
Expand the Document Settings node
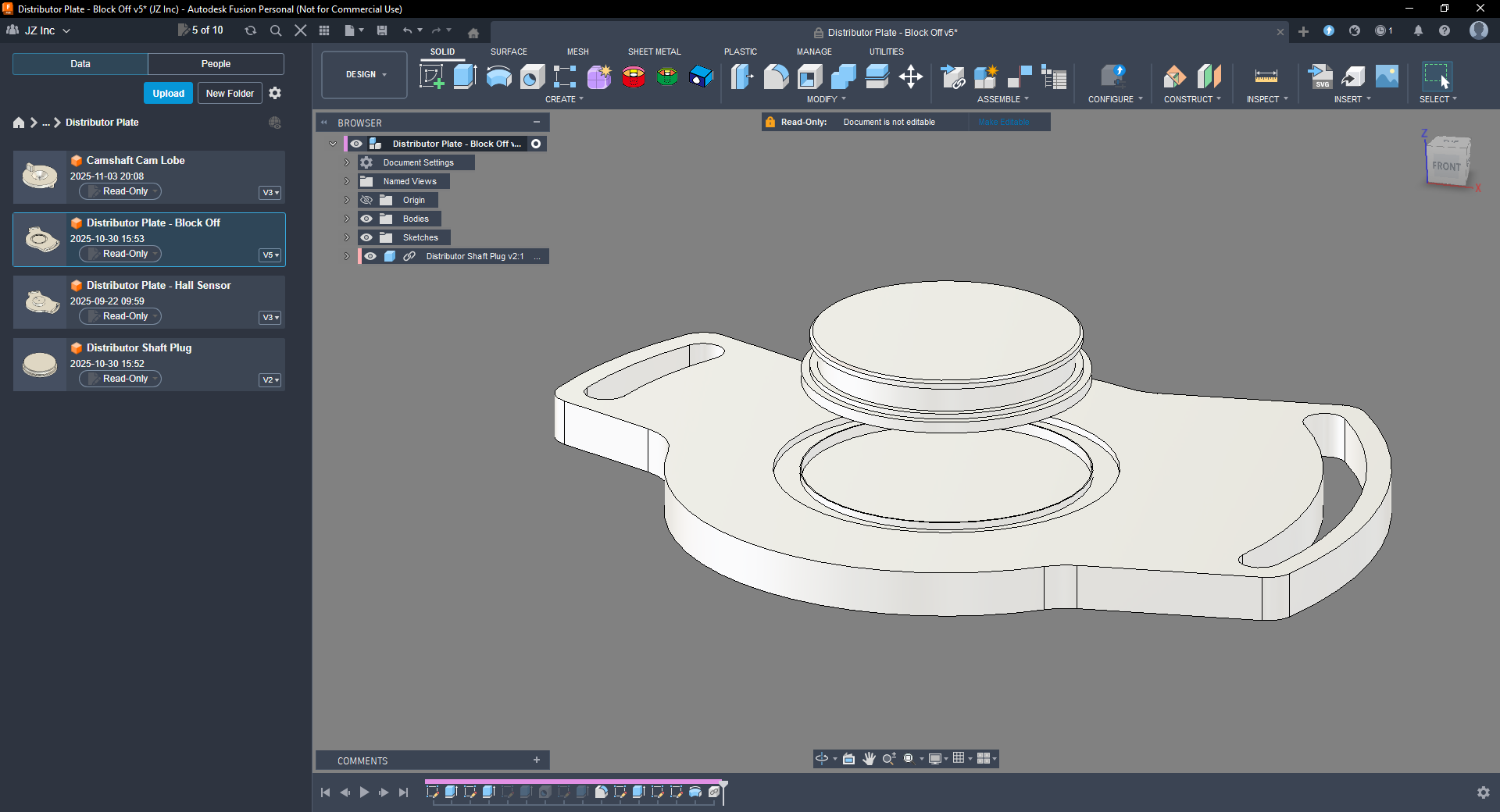pos(347,162)
